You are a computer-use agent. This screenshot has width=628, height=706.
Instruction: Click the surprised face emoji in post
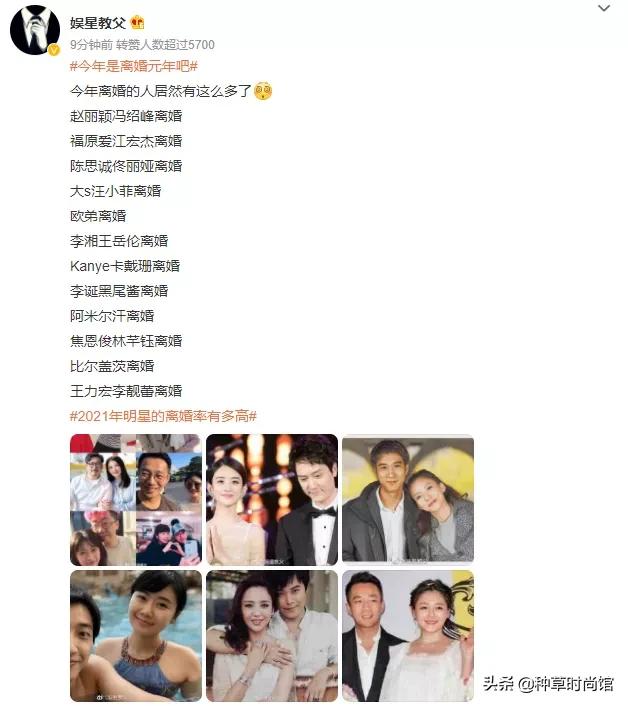(263, 91)
